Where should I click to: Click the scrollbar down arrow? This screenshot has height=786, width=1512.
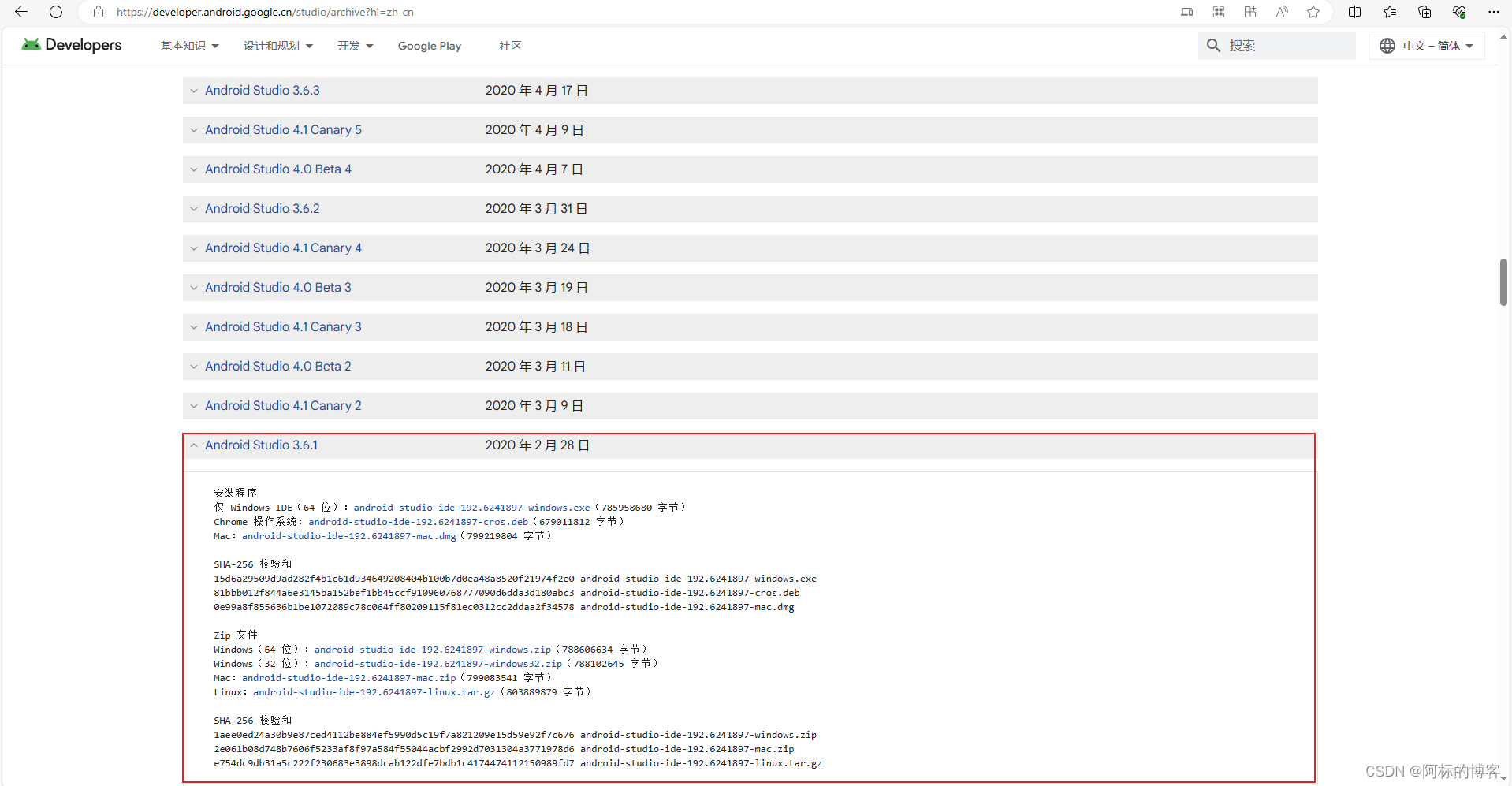[1504, 778]
